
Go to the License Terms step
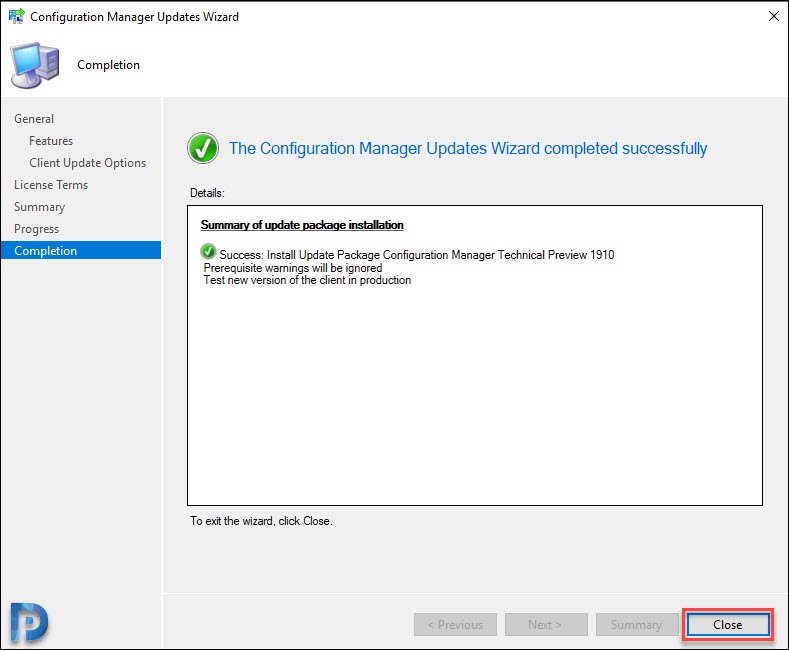pyautogui.click(x=51, y=185)
